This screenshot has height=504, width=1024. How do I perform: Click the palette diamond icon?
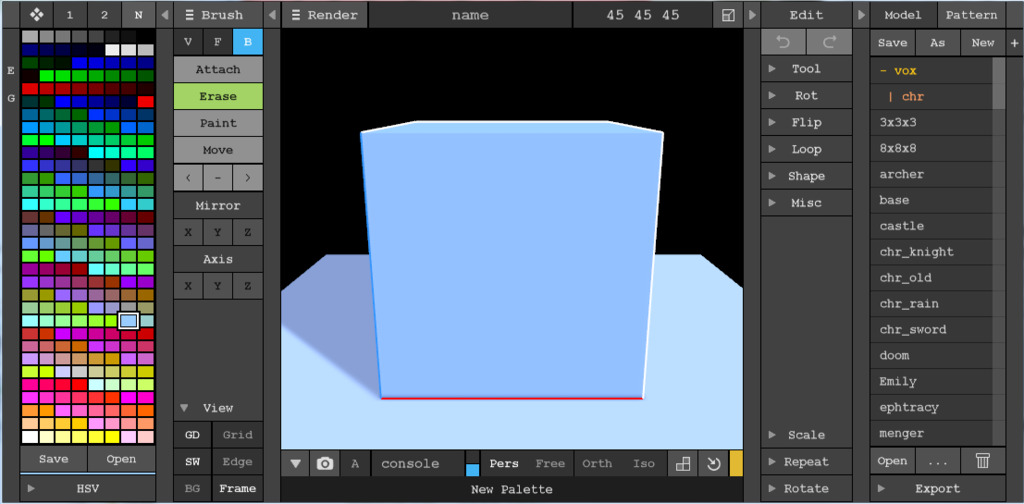[36, 15]
